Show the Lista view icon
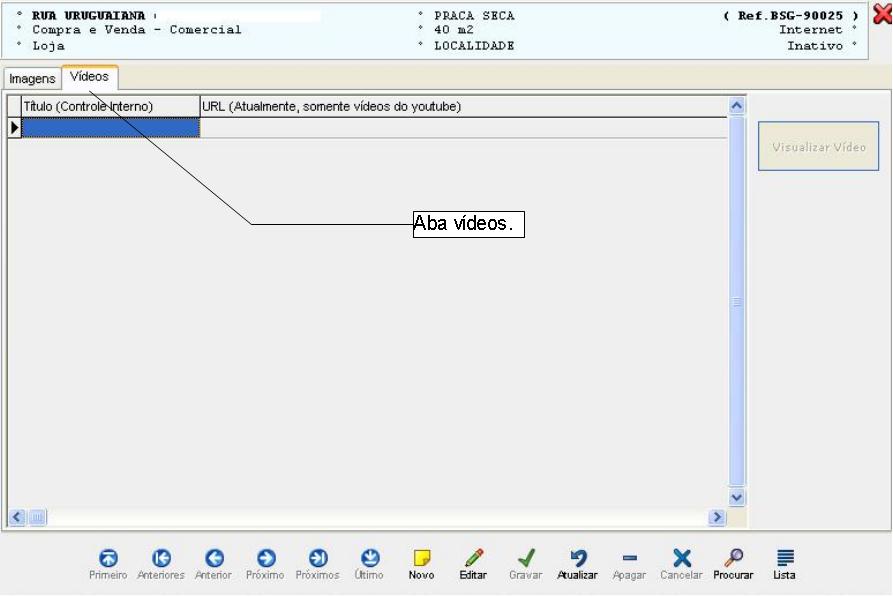This screenshot has width=893, height=597. tap(785, 558)
